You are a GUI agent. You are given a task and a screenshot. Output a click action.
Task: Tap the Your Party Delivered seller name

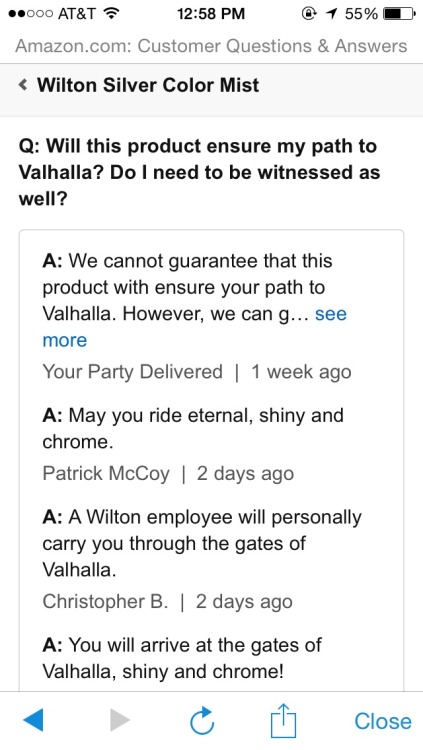[x=133, y=372]
